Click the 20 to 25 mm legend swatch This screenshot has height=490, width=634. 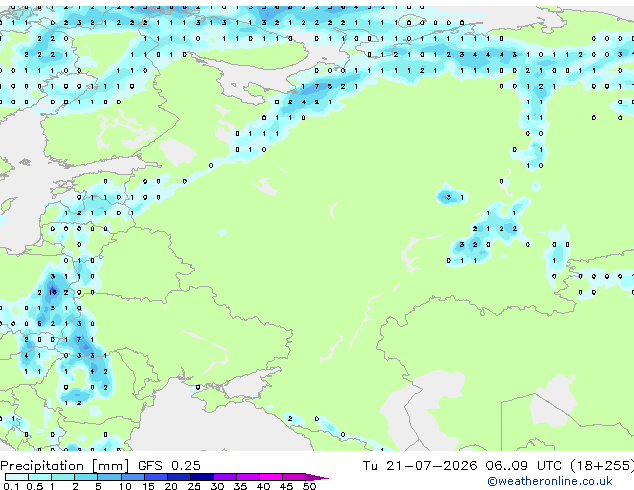tap(178, 477)
